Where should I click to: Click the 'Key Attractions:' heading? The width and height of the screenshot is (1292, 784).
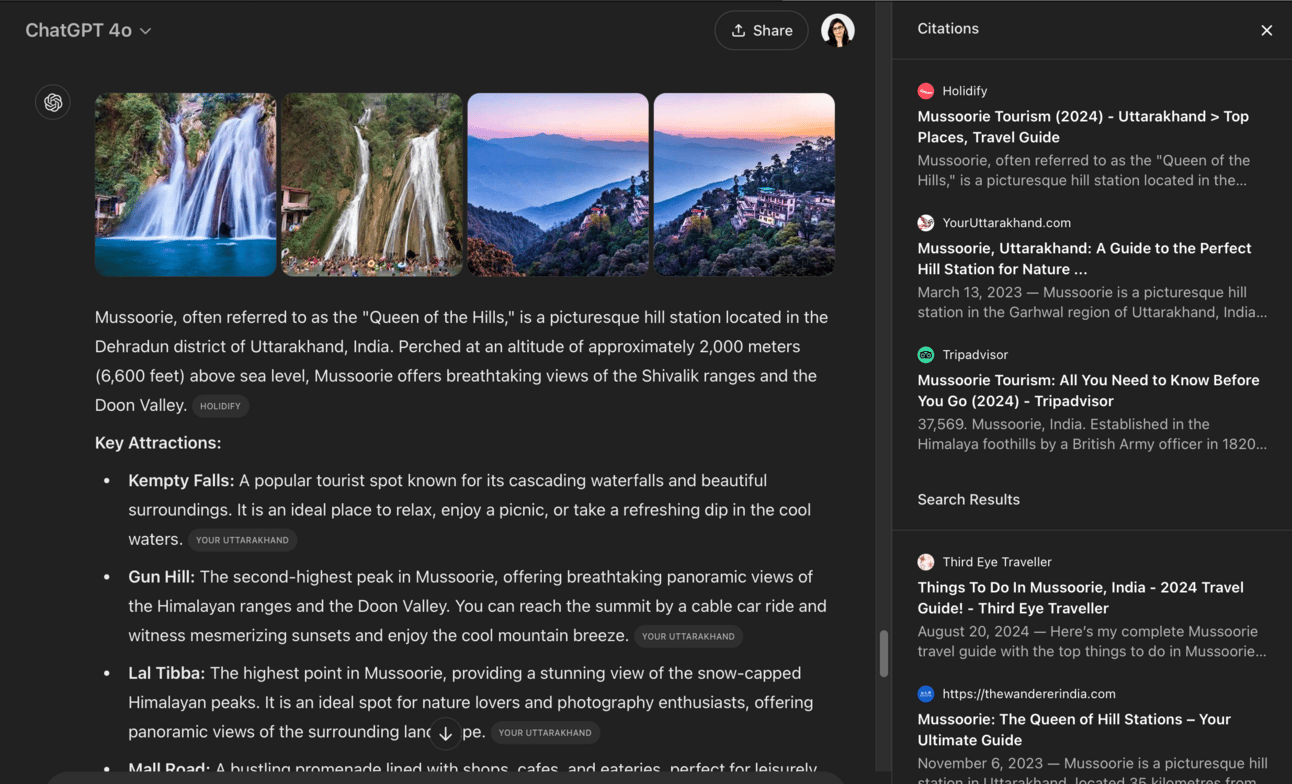coord(158,443)
